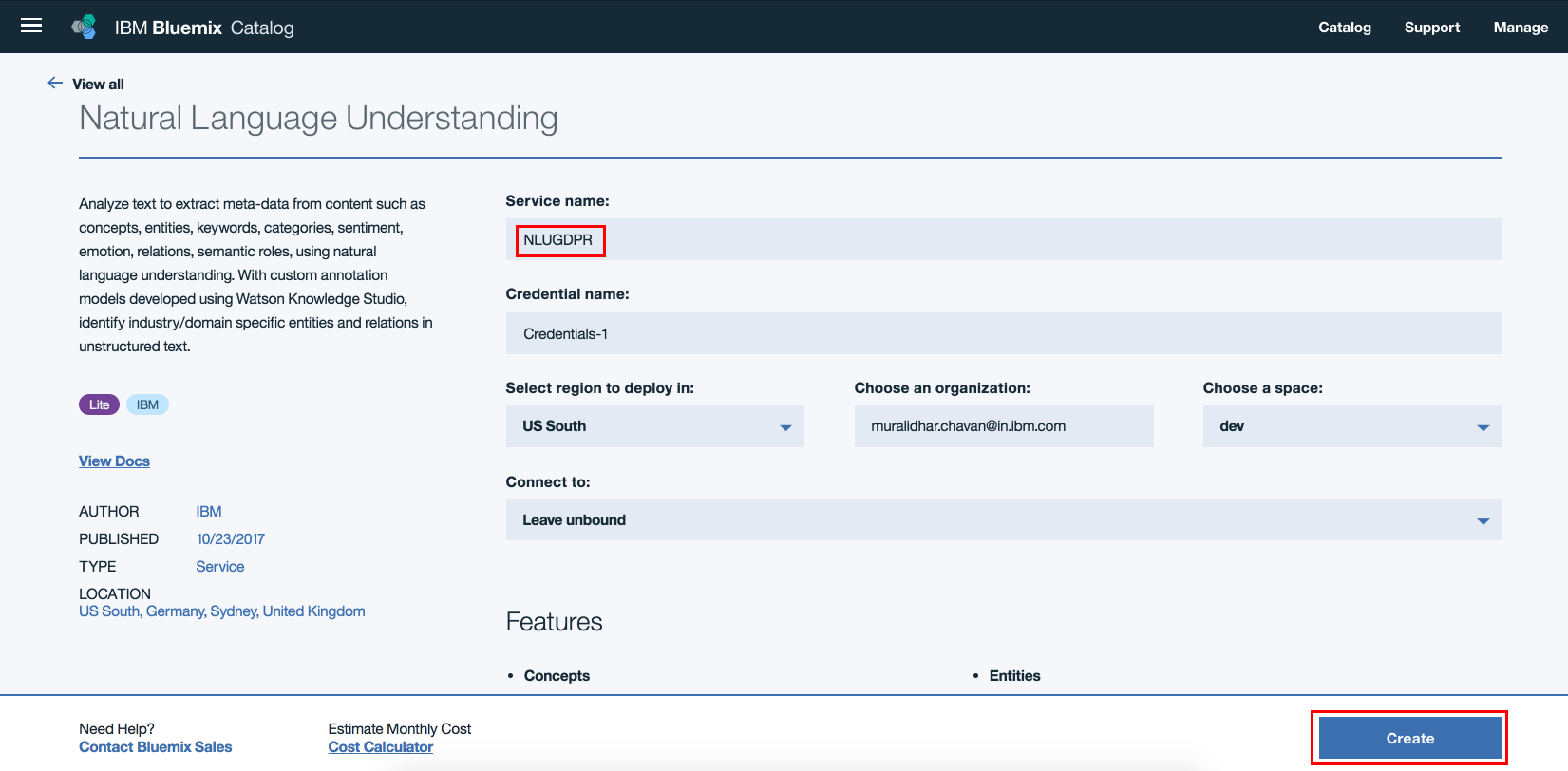Expand the dev space dropdown

pyautogui.click(x=1352, y=426)
